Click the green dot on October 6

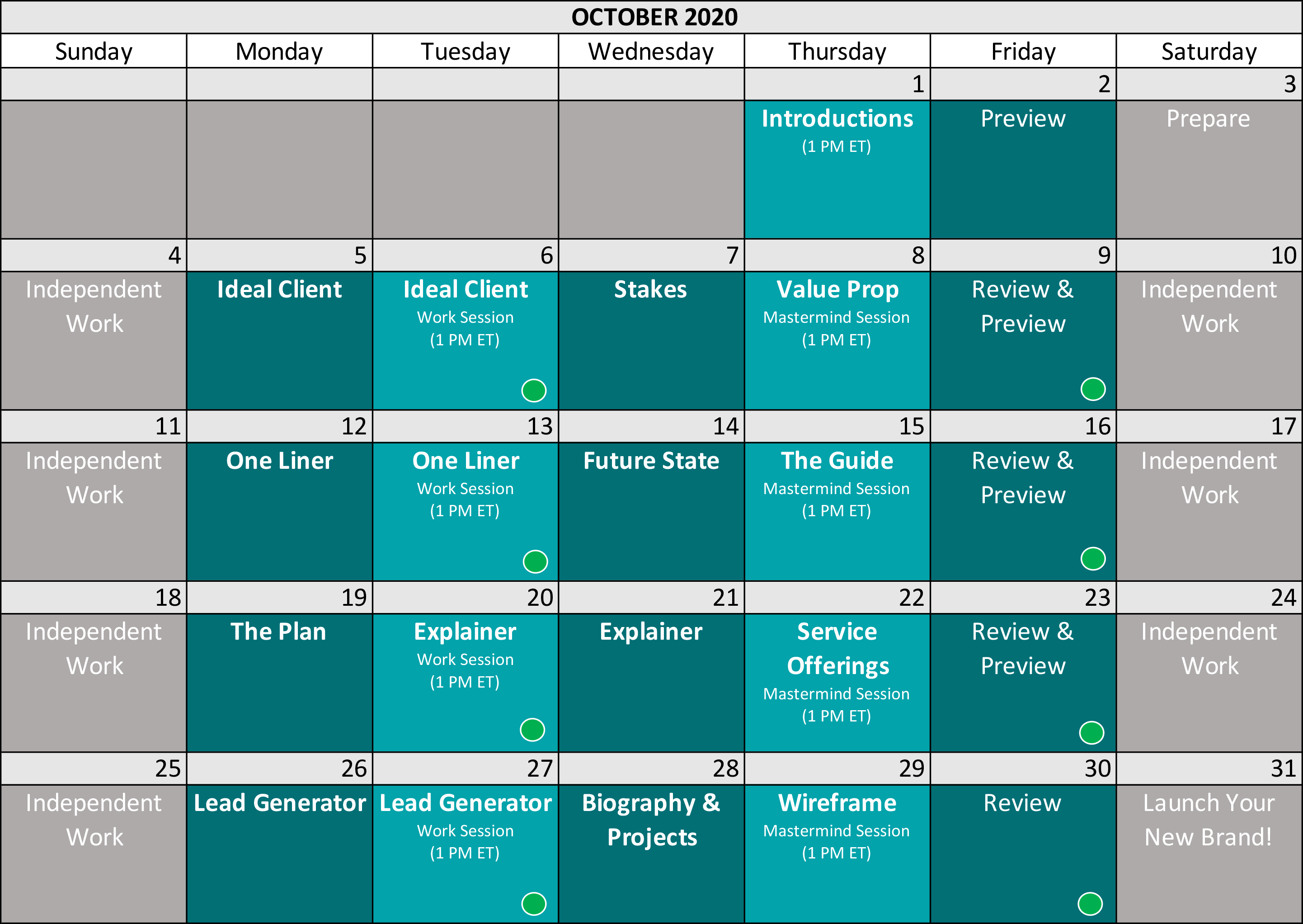point(533,390)
